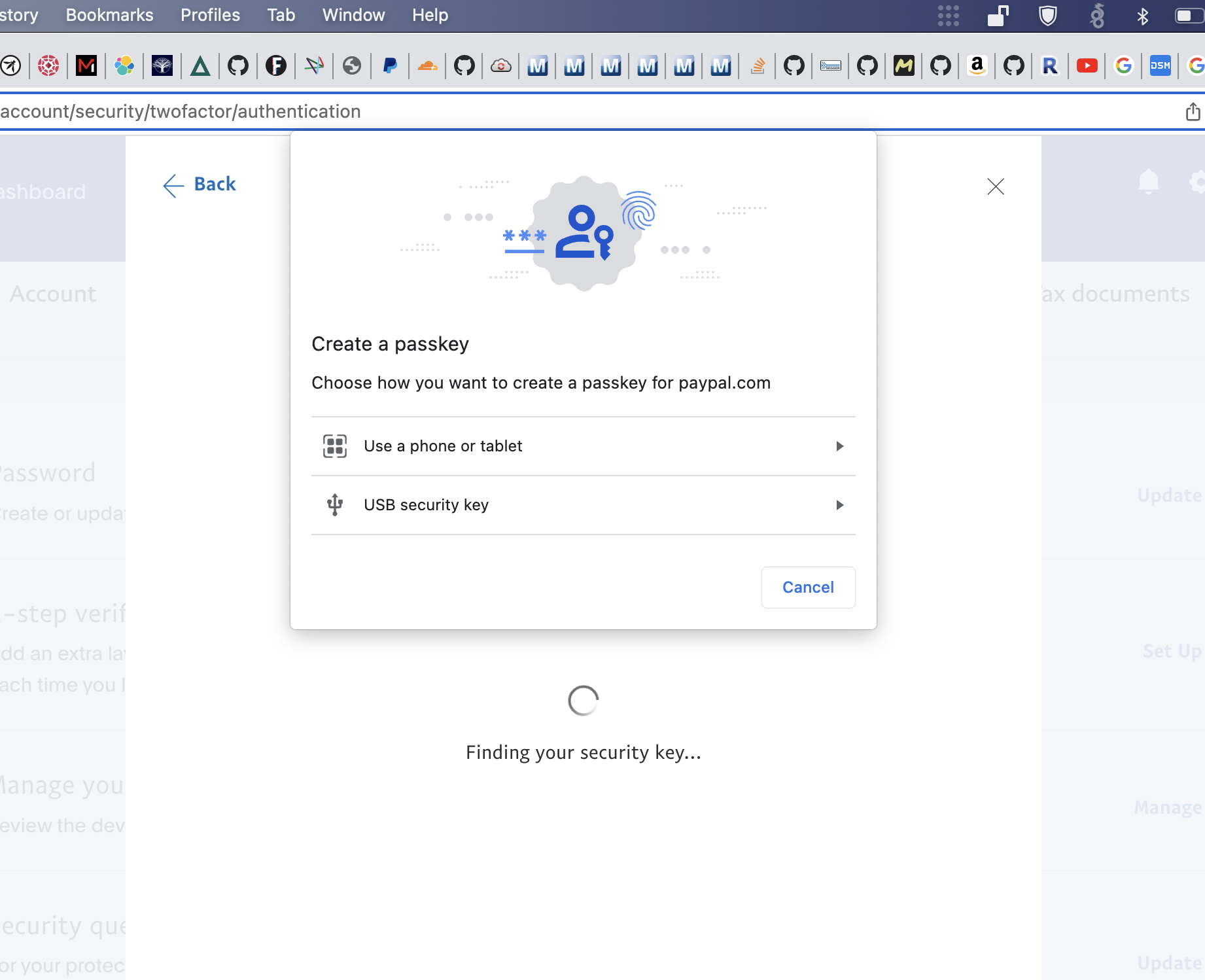Image resolution: width=1205 pixels, height=980 pixels.
Task: Open the Help menu
Action: click(430, 15)
